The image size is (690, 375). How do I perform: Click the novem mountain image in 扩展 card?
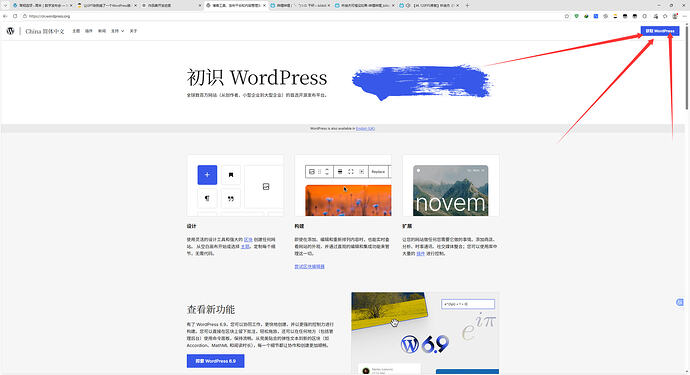click(451, 191)
